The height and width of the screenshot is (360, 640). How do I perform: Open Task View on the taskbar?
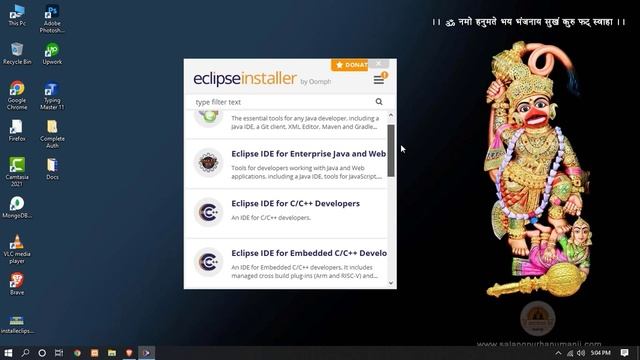(x=59, y=353)
